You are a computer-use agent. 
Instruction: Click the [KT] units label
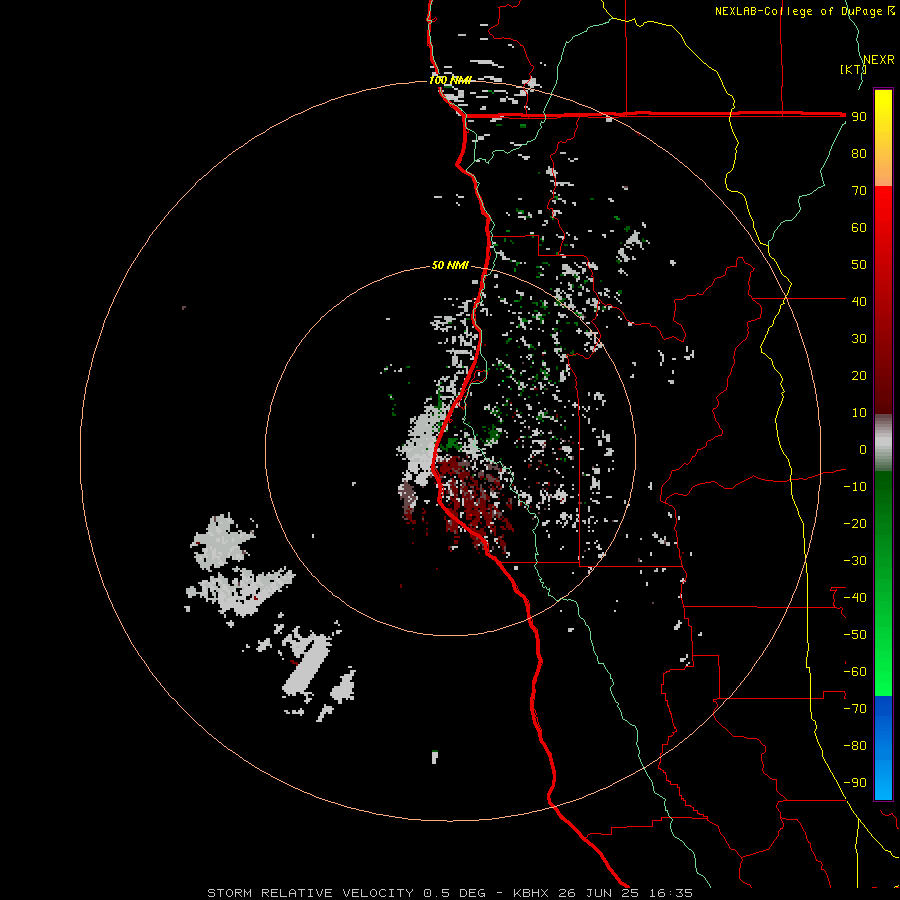point(853,69)
